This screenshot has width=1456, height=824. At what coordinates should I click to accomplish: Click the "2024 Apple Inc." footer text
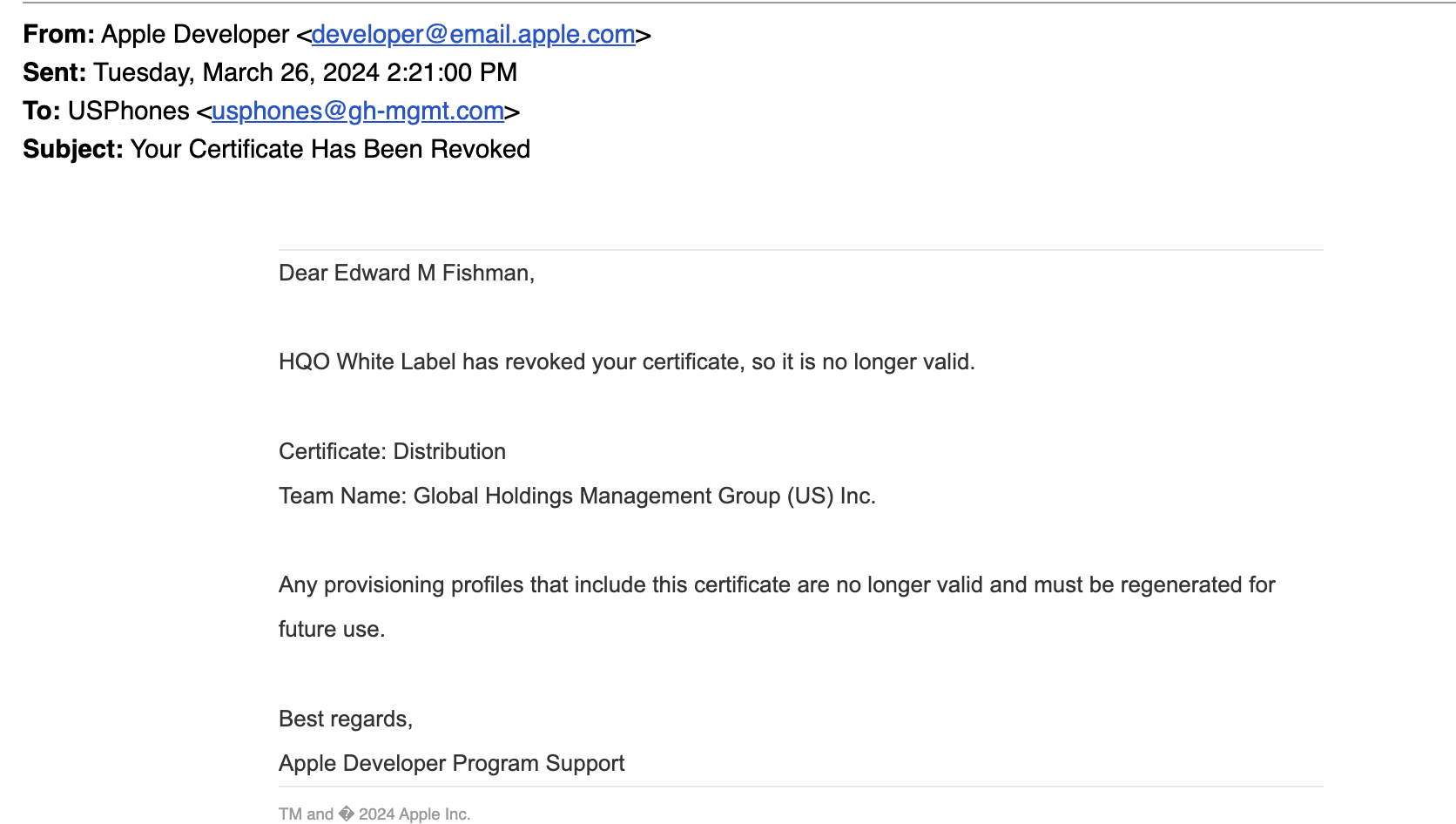pos(414,814)
